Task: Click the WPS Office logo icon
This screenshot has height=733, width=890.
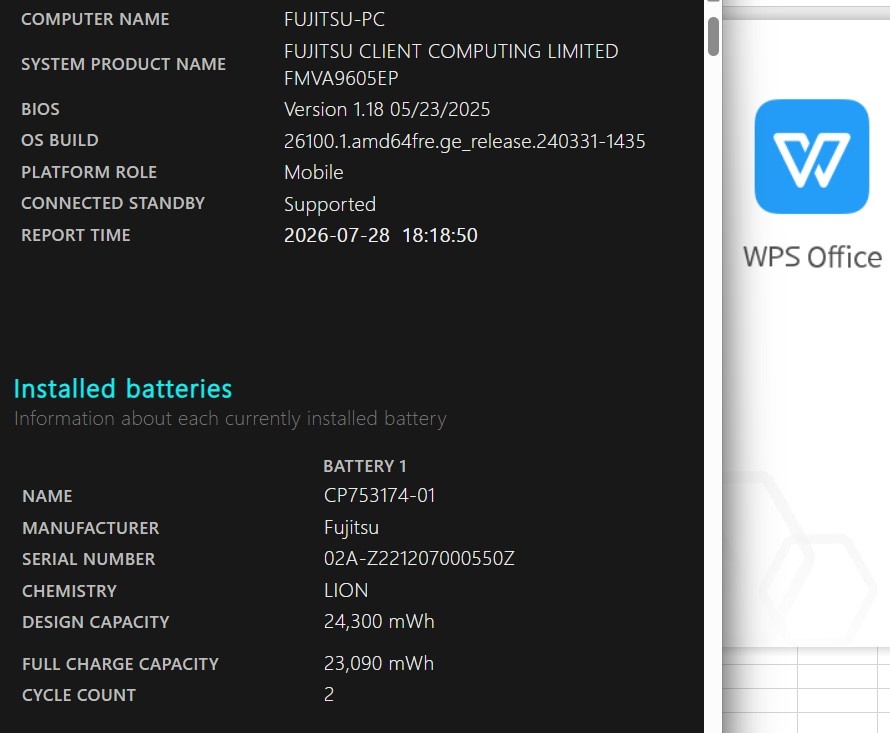Action: point(811,157)
